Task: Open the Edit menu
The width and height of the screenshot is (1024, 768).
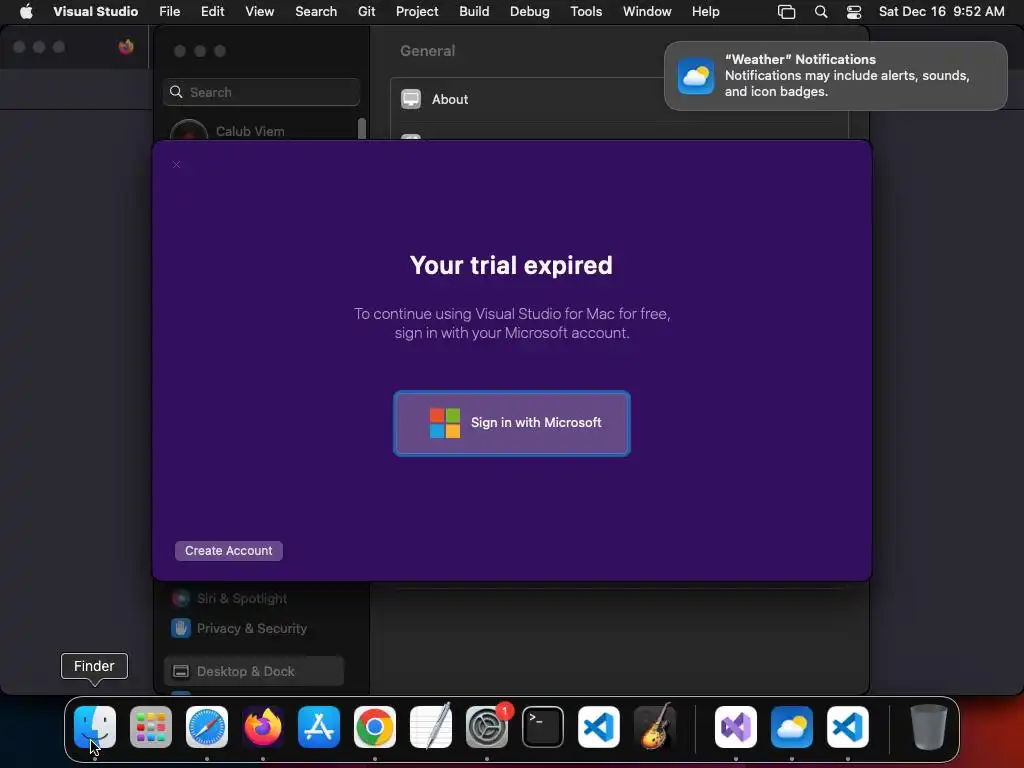Action: [212, 11]
